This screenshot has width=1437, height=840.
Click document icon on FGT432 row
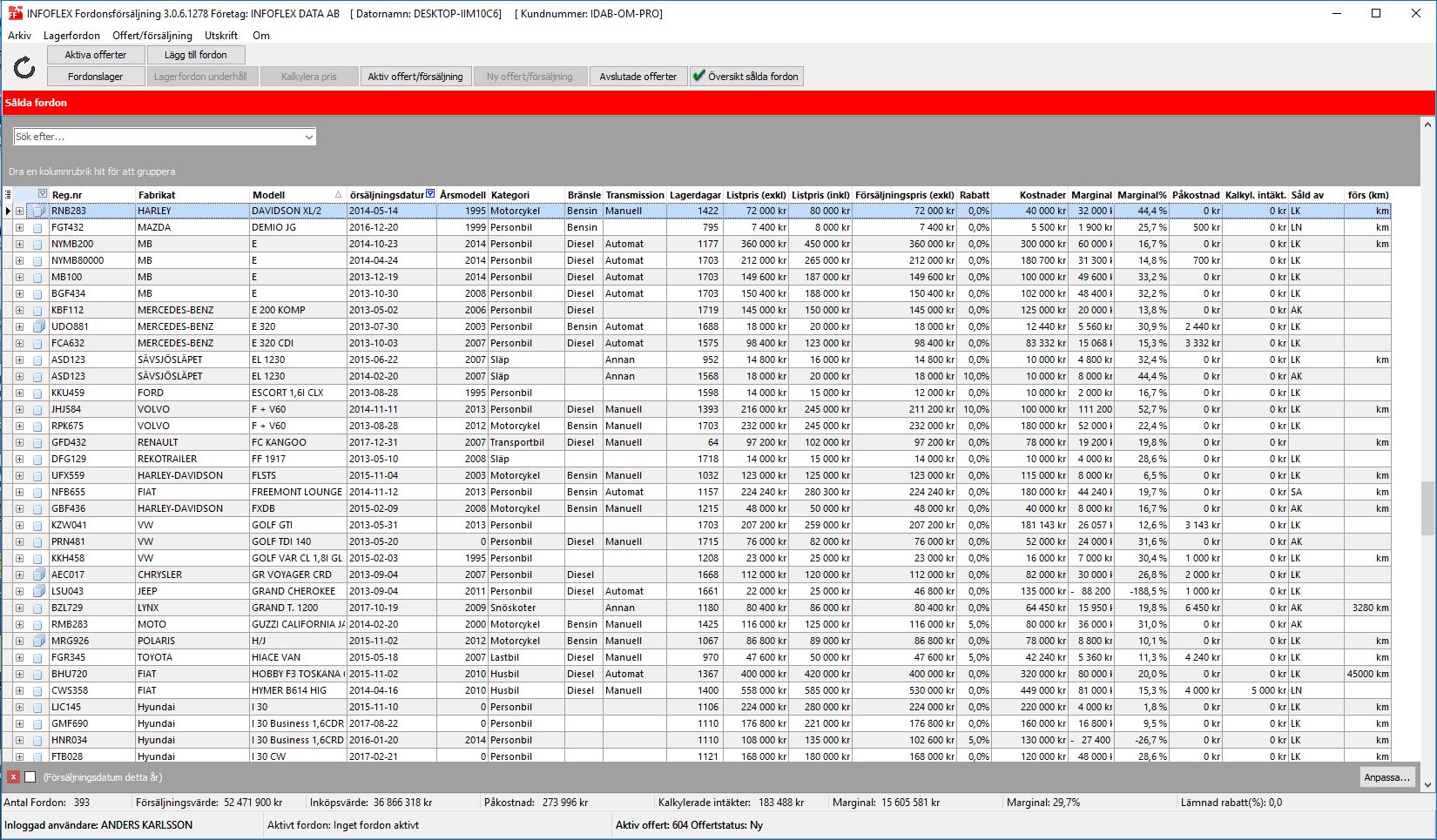click(37, 227)
